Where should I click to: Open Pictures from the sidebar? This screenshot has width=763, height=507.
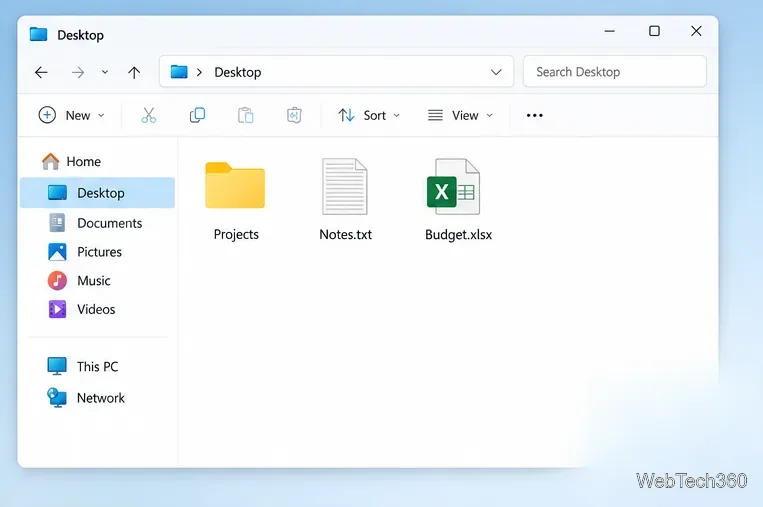[x=85, y=252]
